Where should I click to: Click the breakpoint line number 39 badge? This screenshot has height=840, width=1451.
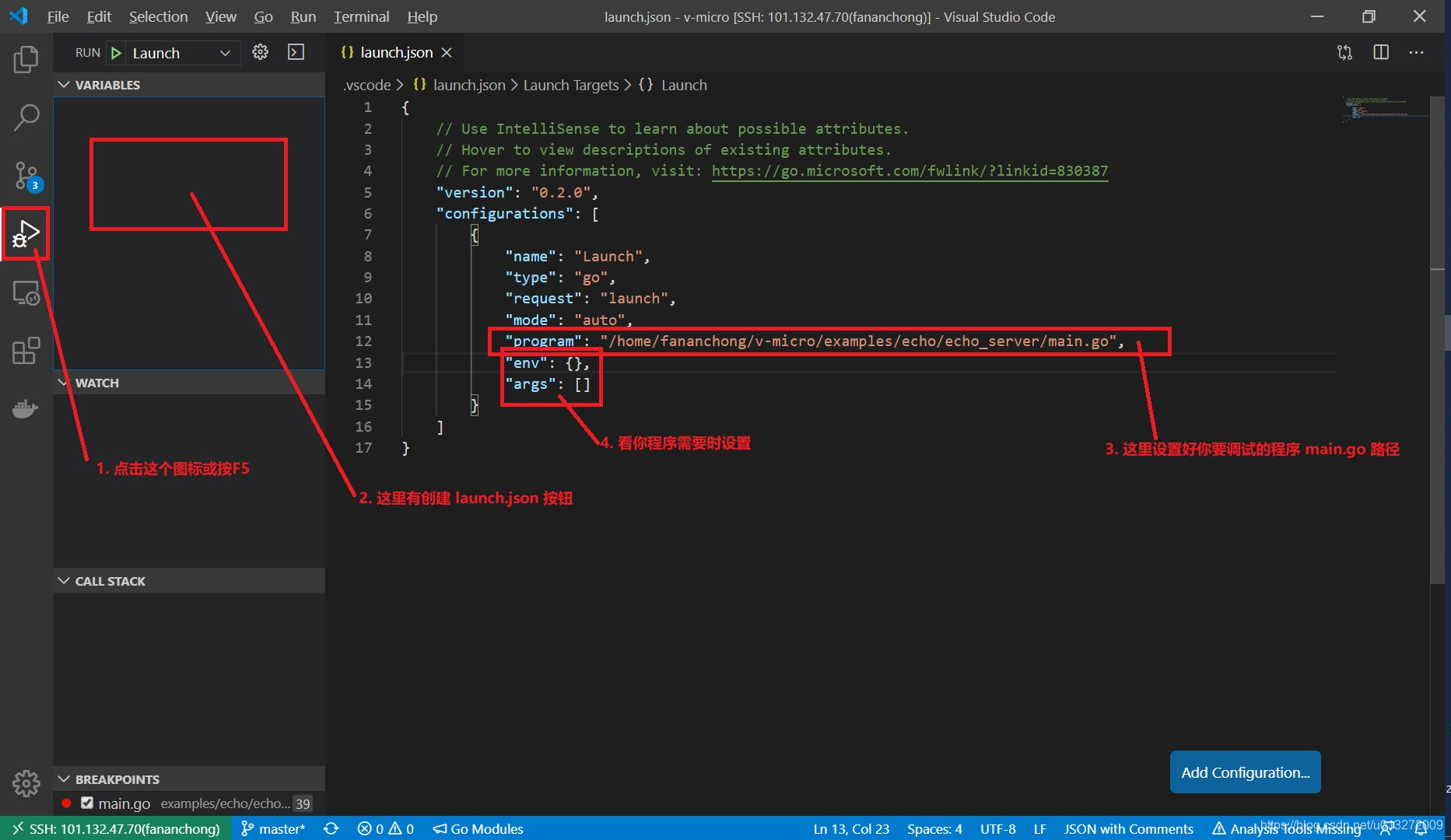(x=303, y=803)
